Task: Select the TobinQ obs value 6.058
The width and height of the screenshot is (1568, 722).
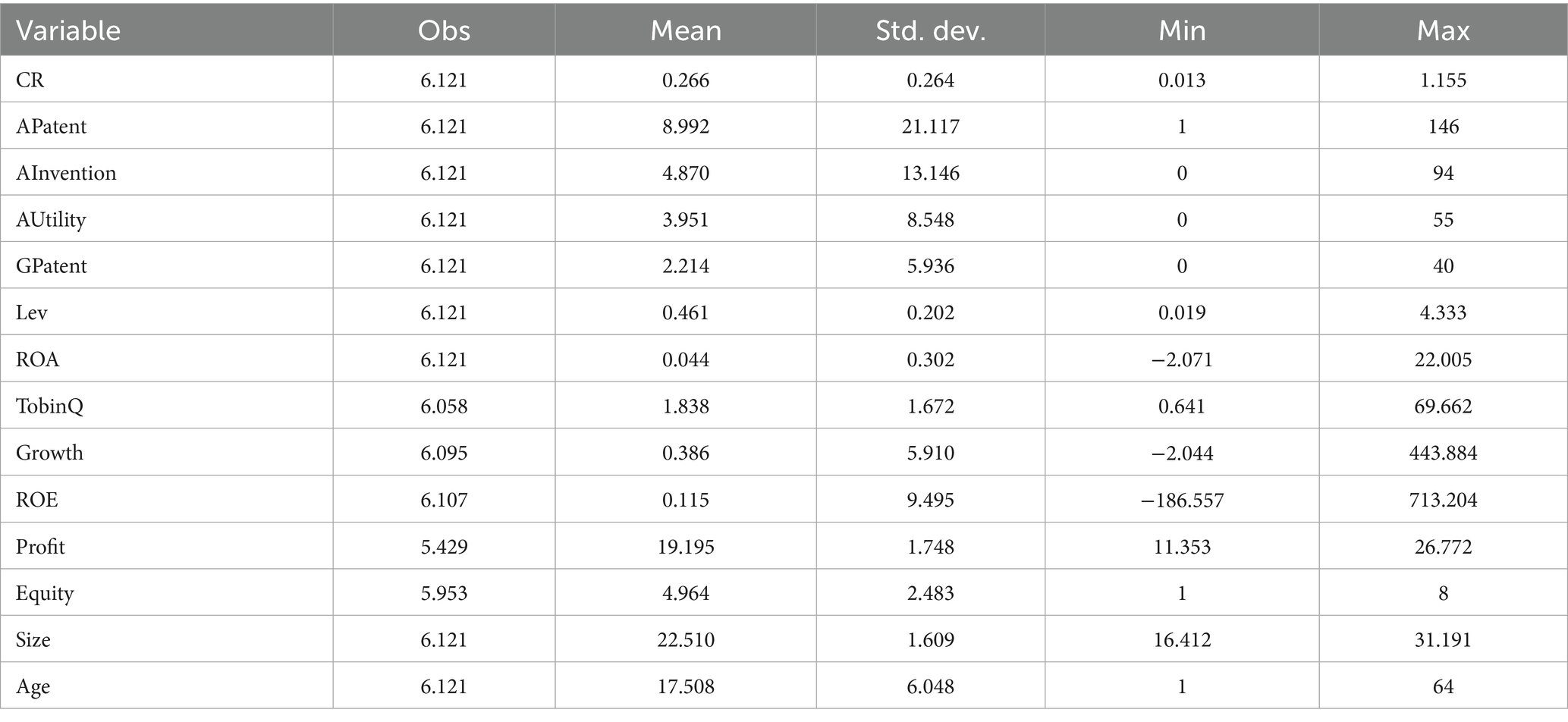Action: pos(444,406)
